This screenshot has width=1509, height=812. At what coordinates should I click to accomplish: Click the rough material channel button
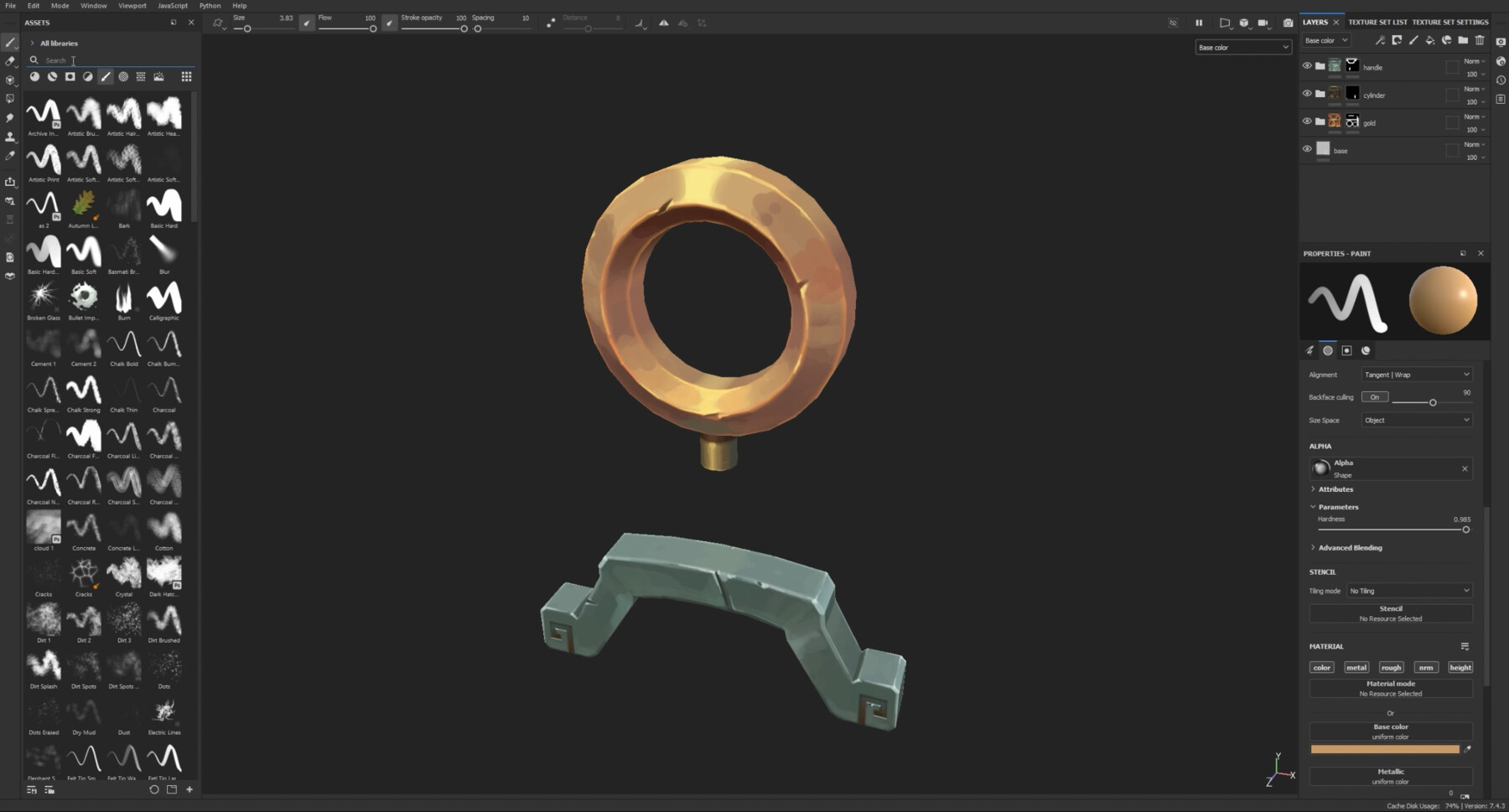(1391, 667)
